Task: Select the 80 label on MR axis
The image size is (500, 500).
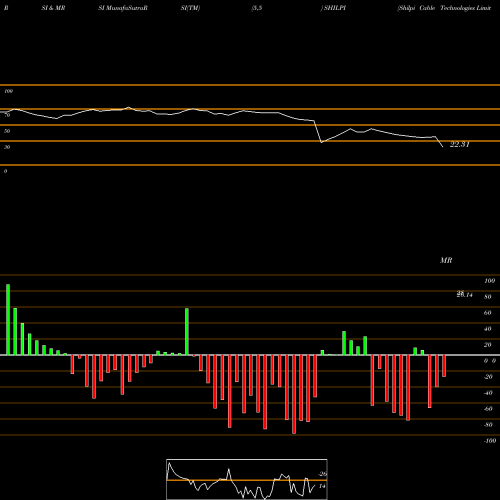Action: pos(488,297)
